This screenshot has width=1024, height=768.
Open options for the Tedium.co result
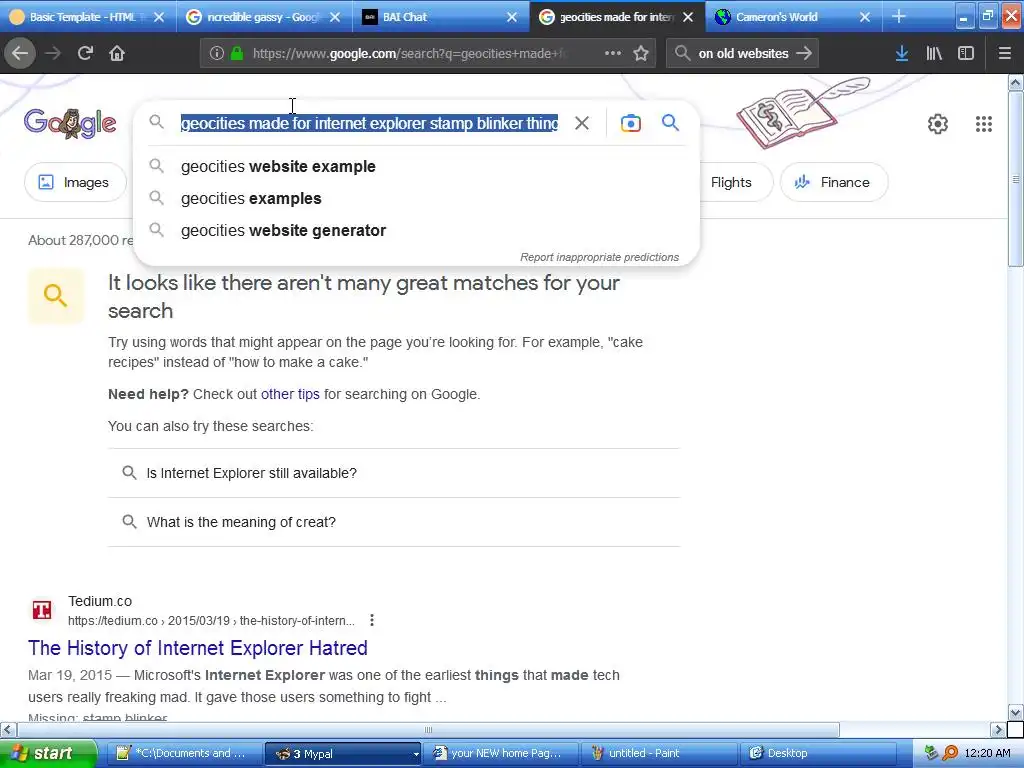[x=372, y=620]
